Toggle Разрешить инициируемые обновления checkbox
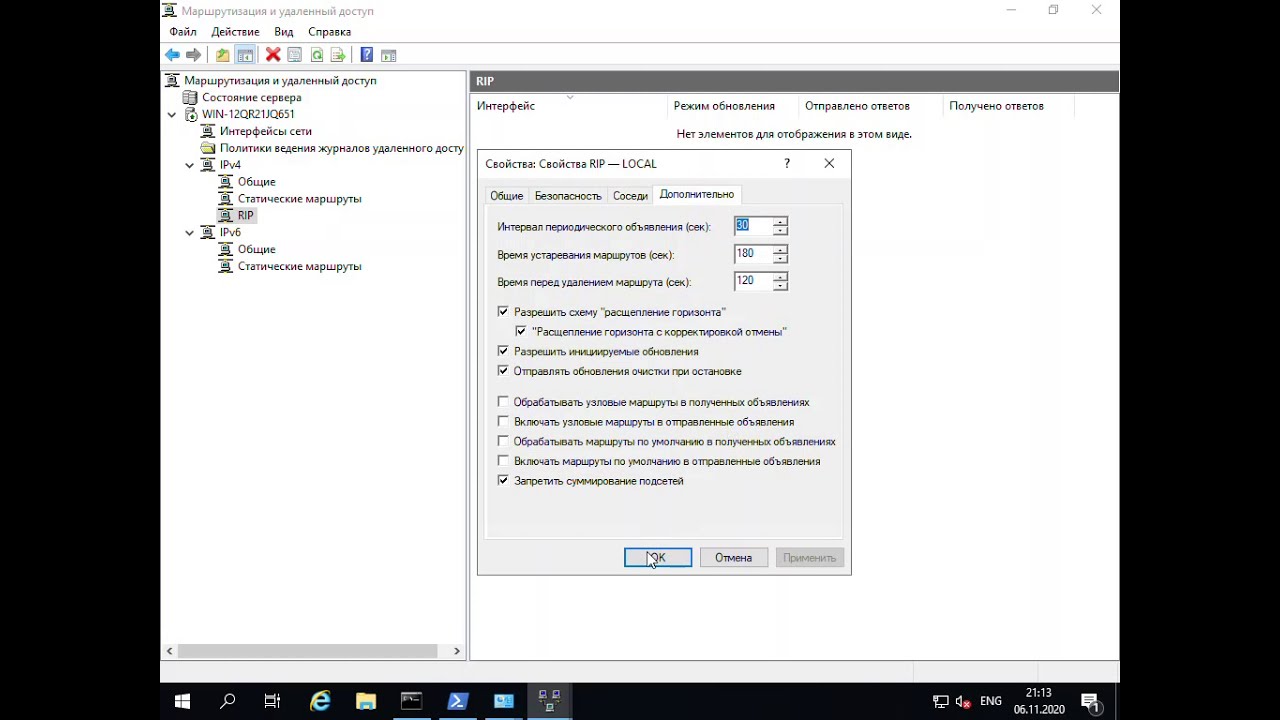The width and height of the screenshot is (1280, 720). pyautogui.click(x=503, y=351)
